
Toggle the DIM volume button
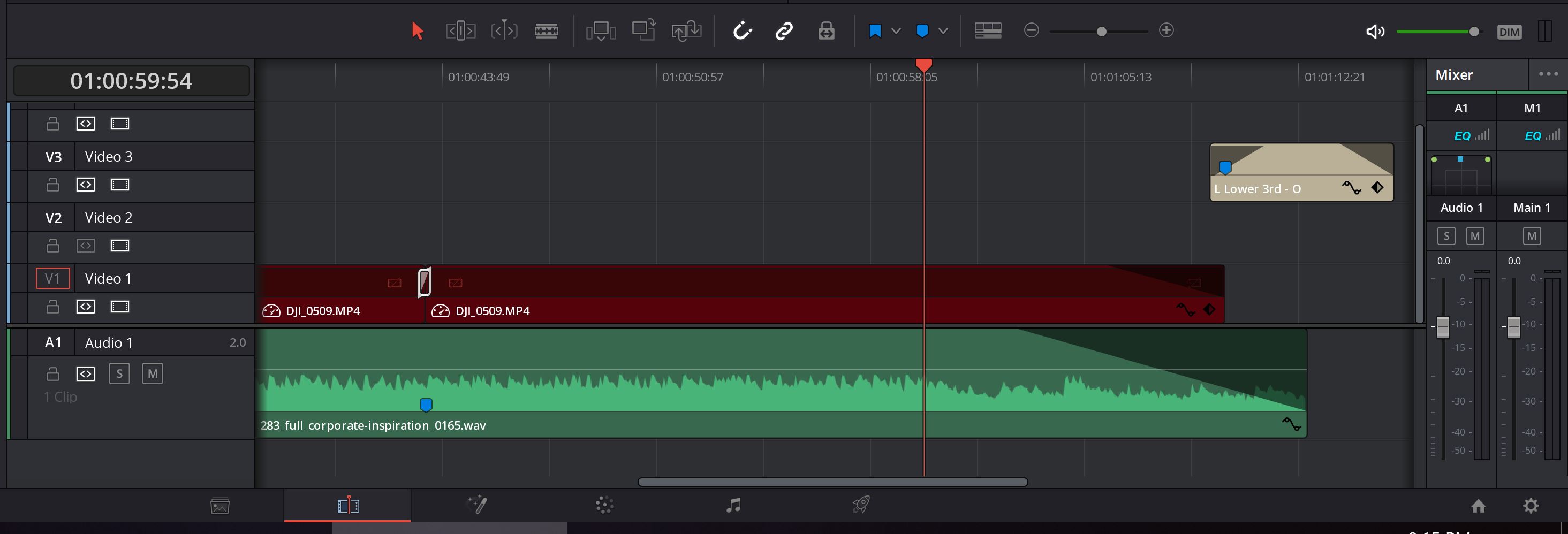coord(1509,32)
